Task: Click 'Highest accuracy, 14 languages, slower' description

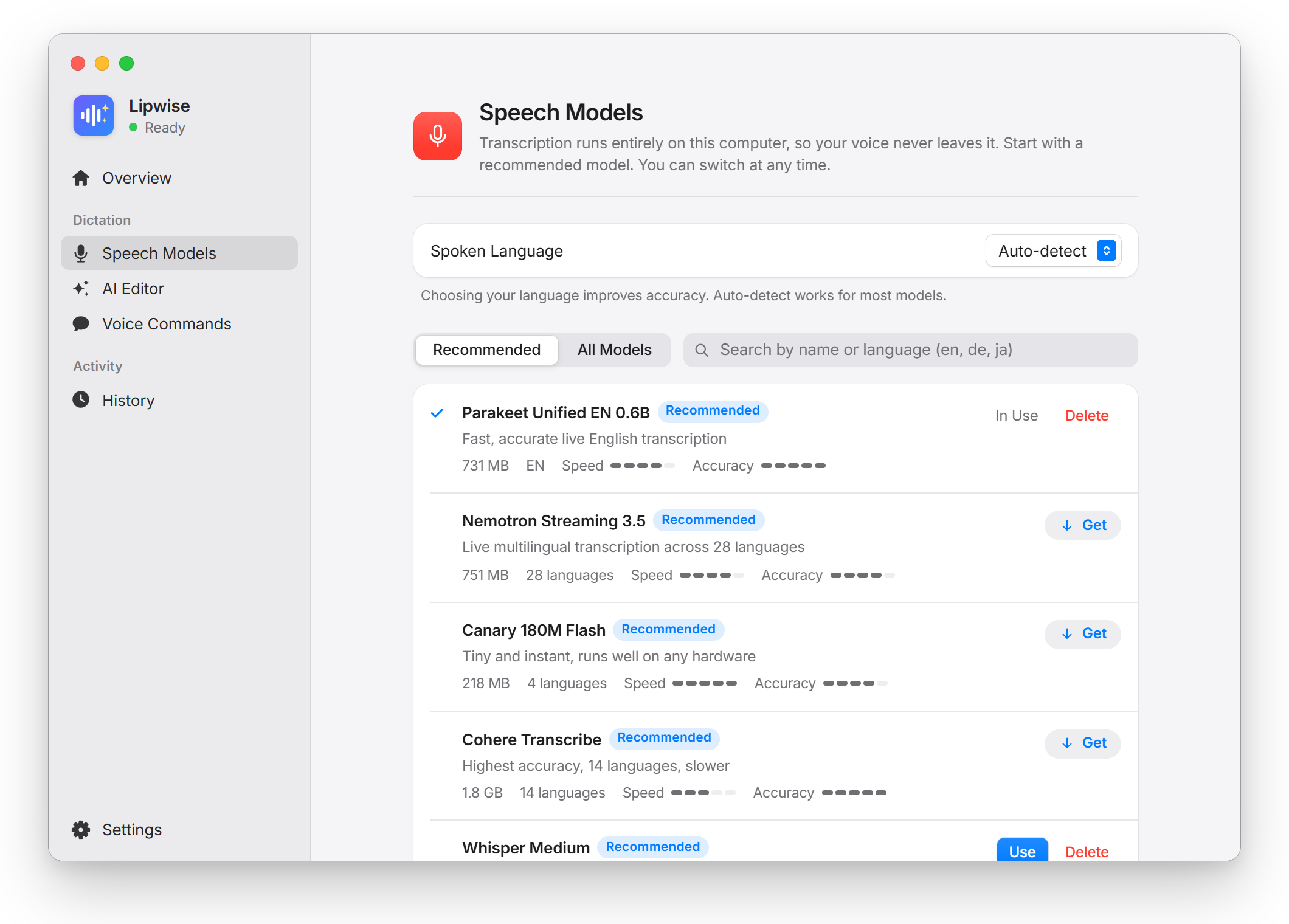Action: point(595,766)
